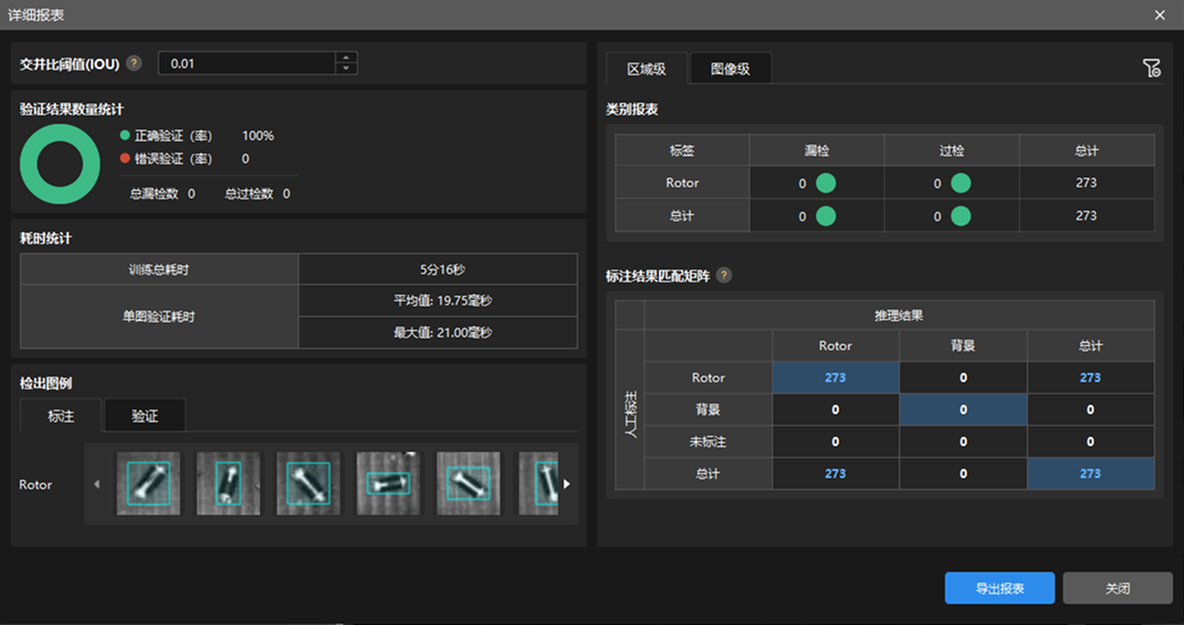Open the fifth Rotor thumbnail
This screenshot has height=625, width=1184.
click(x=469, y=483)
